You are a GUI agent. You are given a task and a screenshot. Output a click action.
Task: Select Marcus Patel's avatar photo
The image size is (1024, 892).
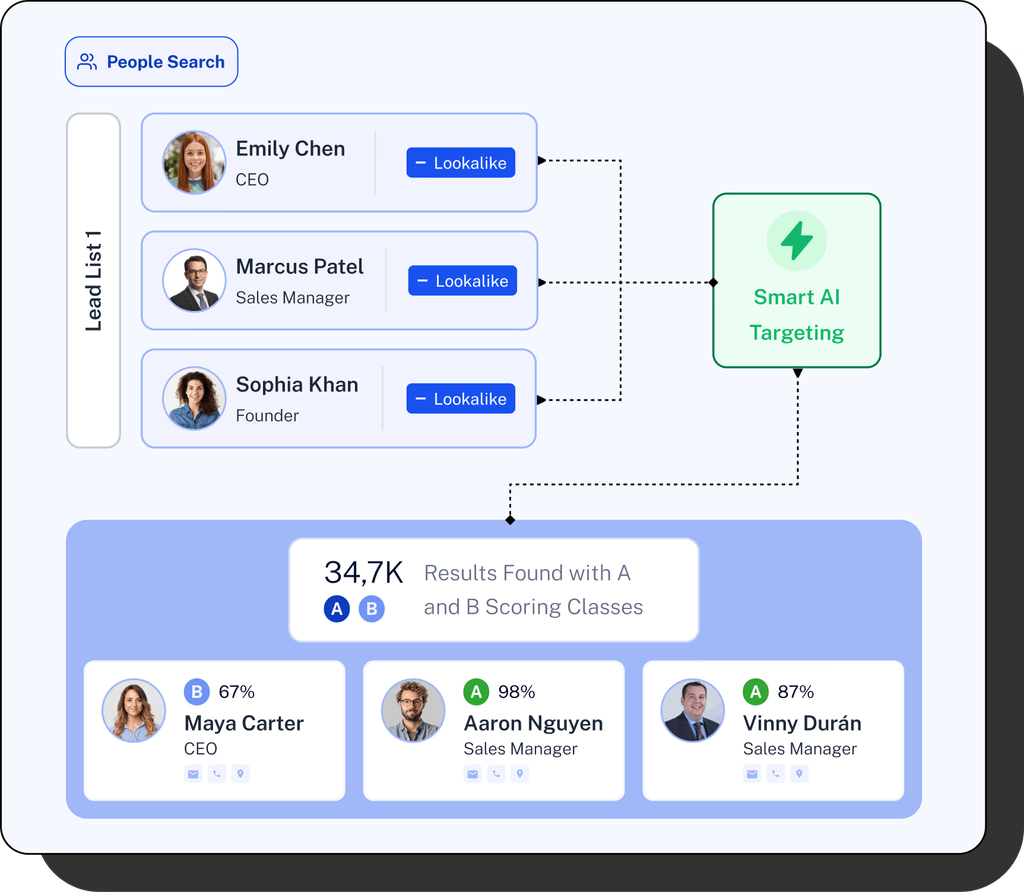pos(194,280)
